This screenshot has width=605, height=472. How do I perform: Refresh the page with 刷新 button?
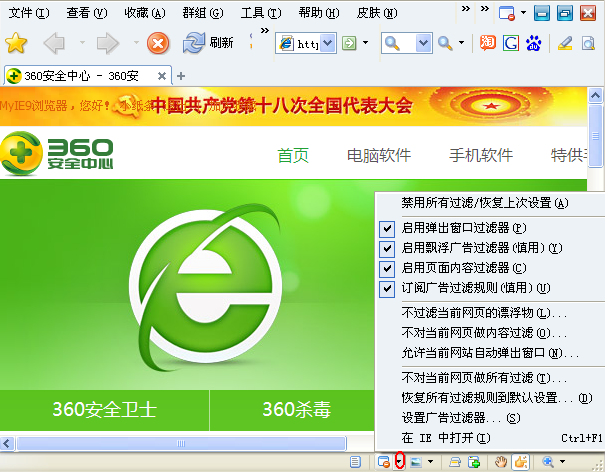(208, 42)
